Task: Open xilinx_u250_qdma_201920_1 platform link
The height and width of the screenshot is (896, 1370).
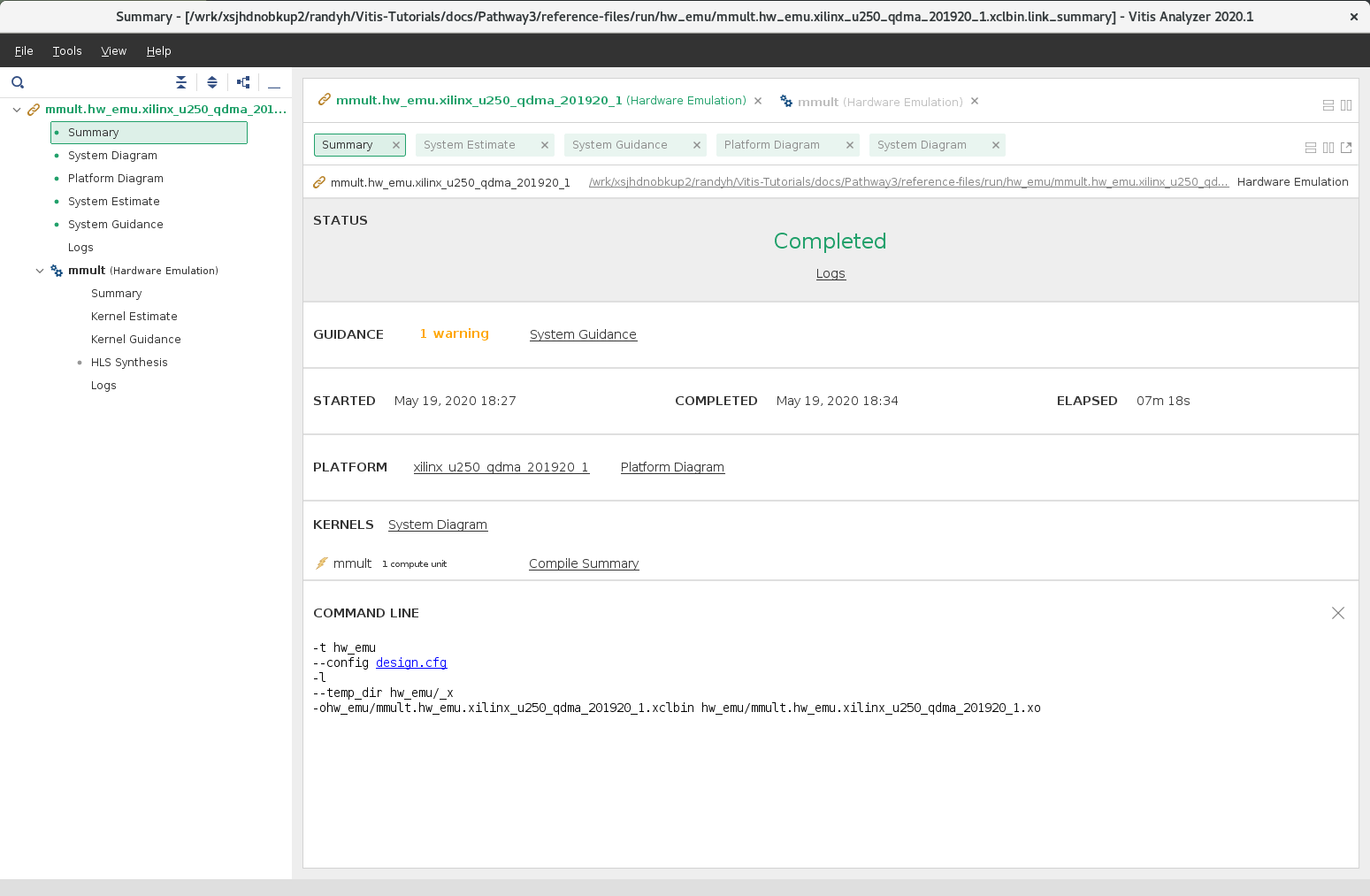Action: click(x=501, y=467)
